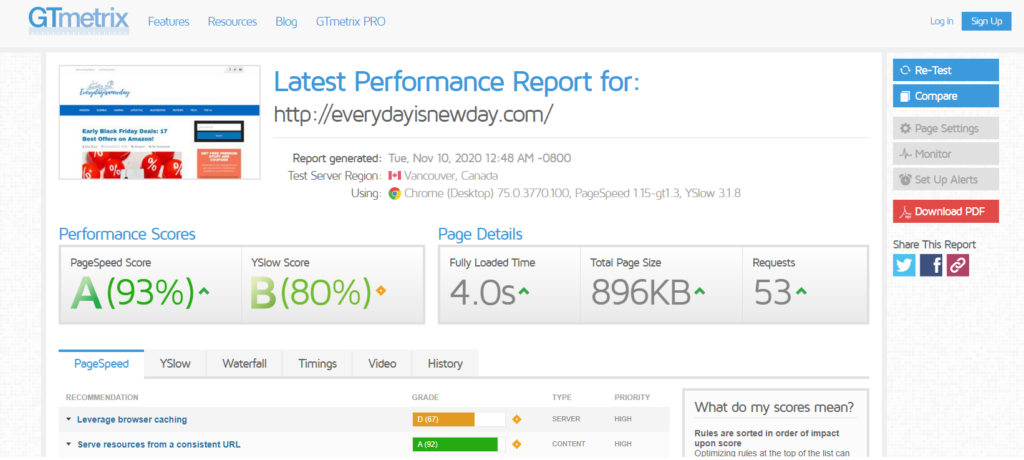Share report via Twitter icon
The image size is (1024, 460).
pos(904,265)
